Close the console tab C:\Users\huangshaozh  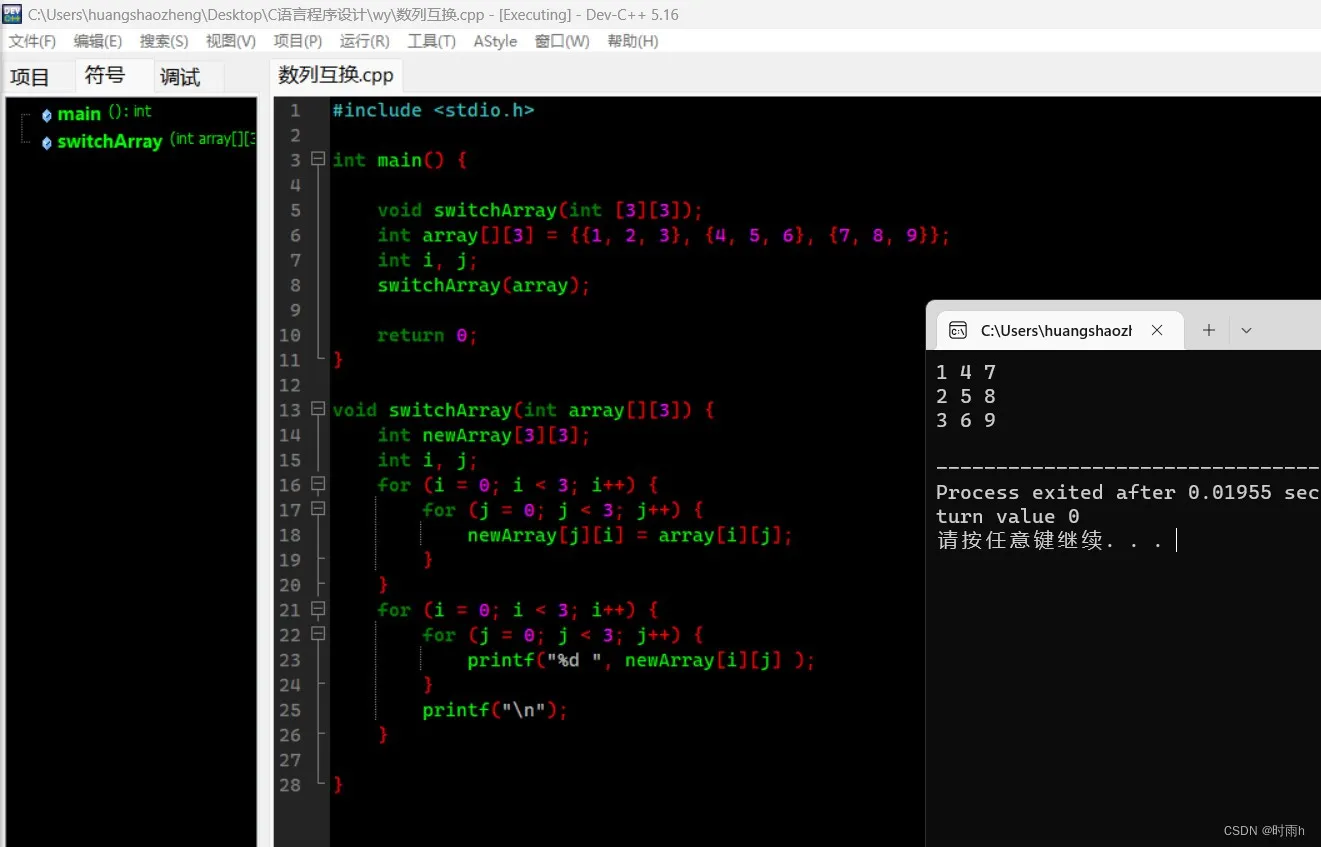[1157, 330]
